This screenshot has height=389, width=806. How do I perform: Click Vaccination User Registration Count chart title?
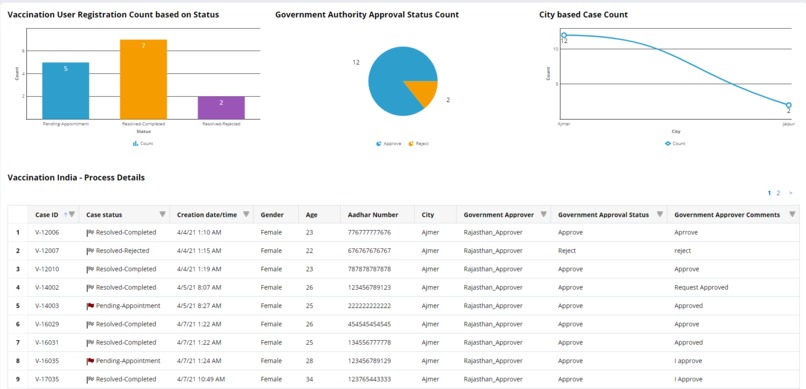pos(113,15)
